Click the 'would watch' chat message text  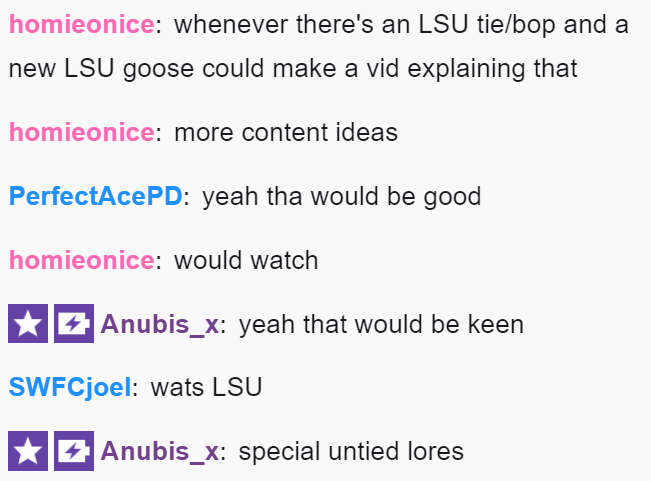[246, 260]
